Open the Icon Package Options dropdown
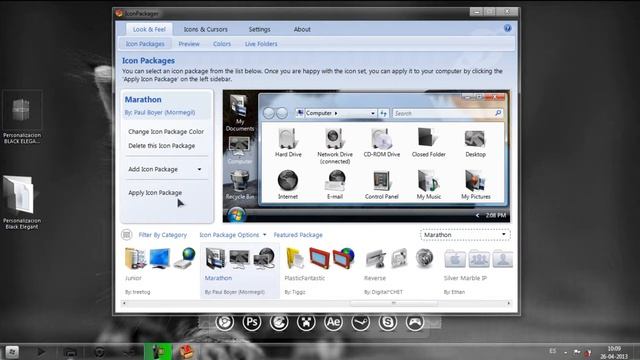Image resolution: width=640 pixels, height=360 pixels. tap(233, 235)
